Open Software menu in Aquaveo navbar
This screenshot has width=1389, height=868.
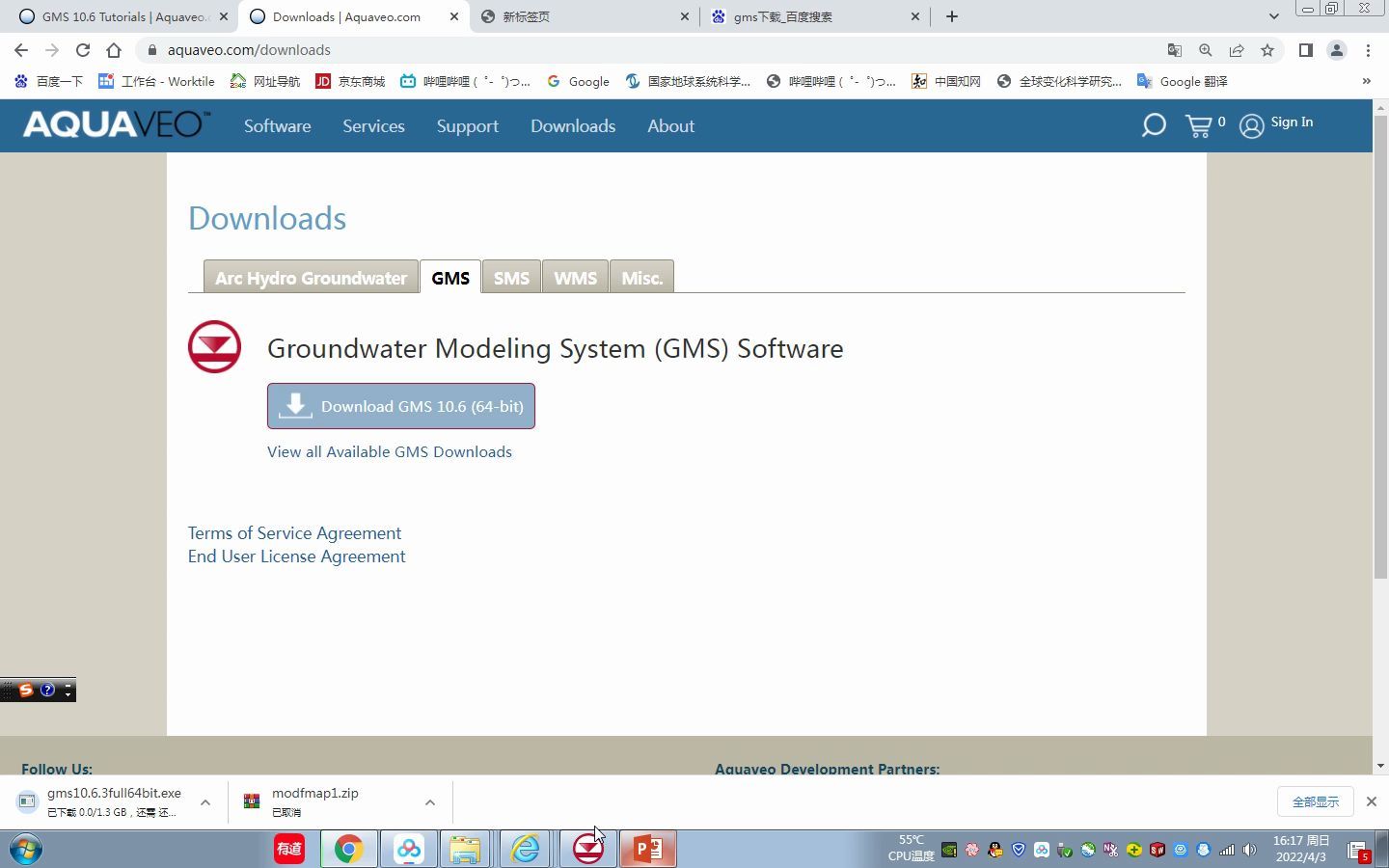pyautogui.click(x=277, y=125)
